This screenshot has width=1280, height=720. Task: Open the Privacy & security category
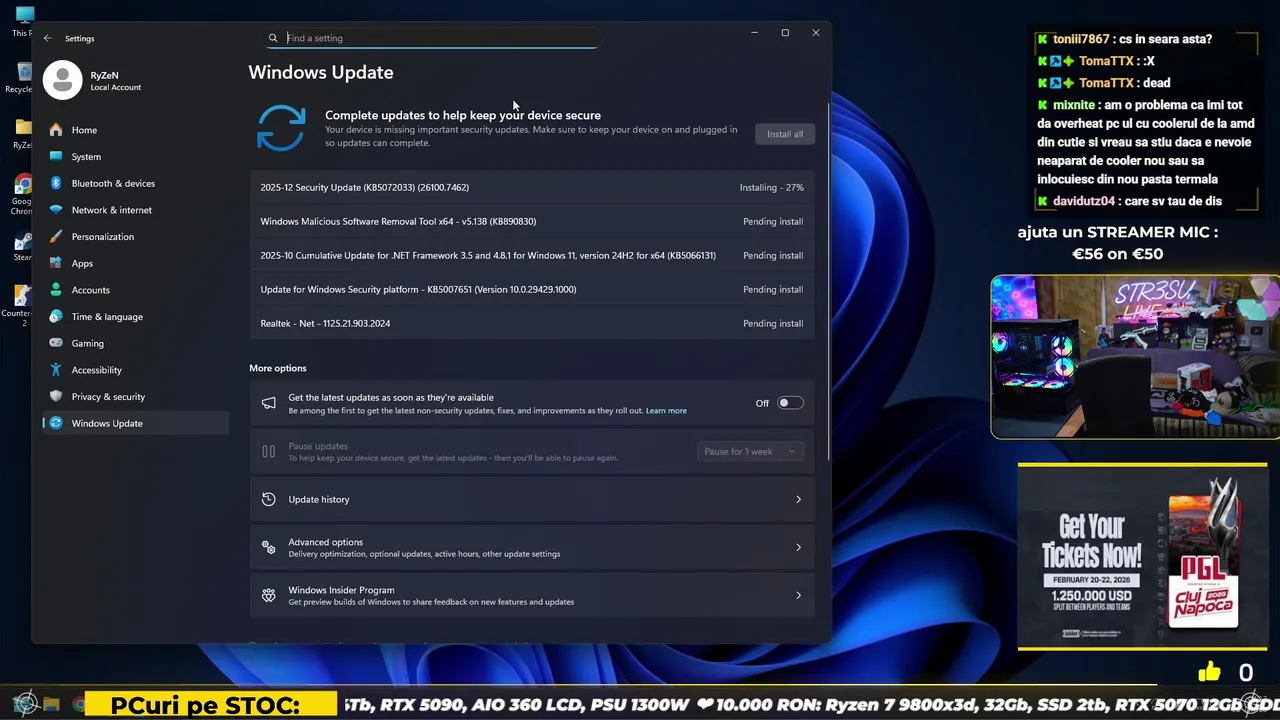coord(135,396)
